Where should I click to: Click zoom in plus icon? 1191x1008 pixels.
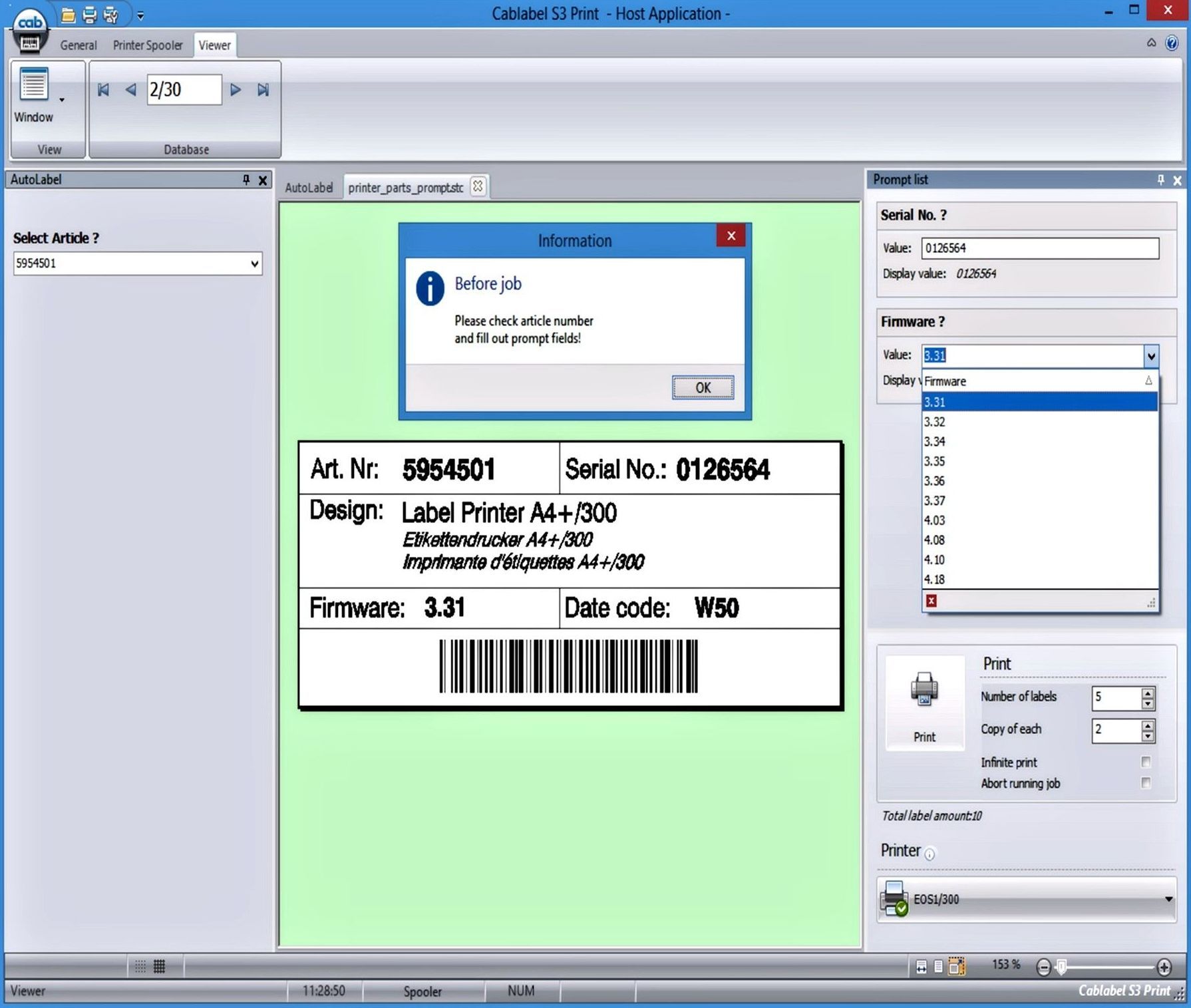click(1164, 967)
